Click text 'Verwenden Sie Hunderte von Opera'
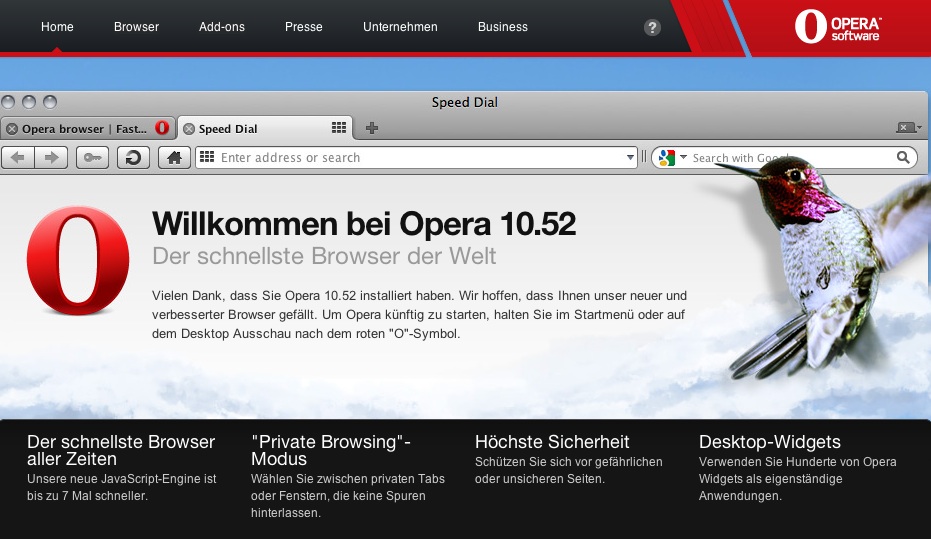The width and height of the screenshot is (931, 539). 797,462
